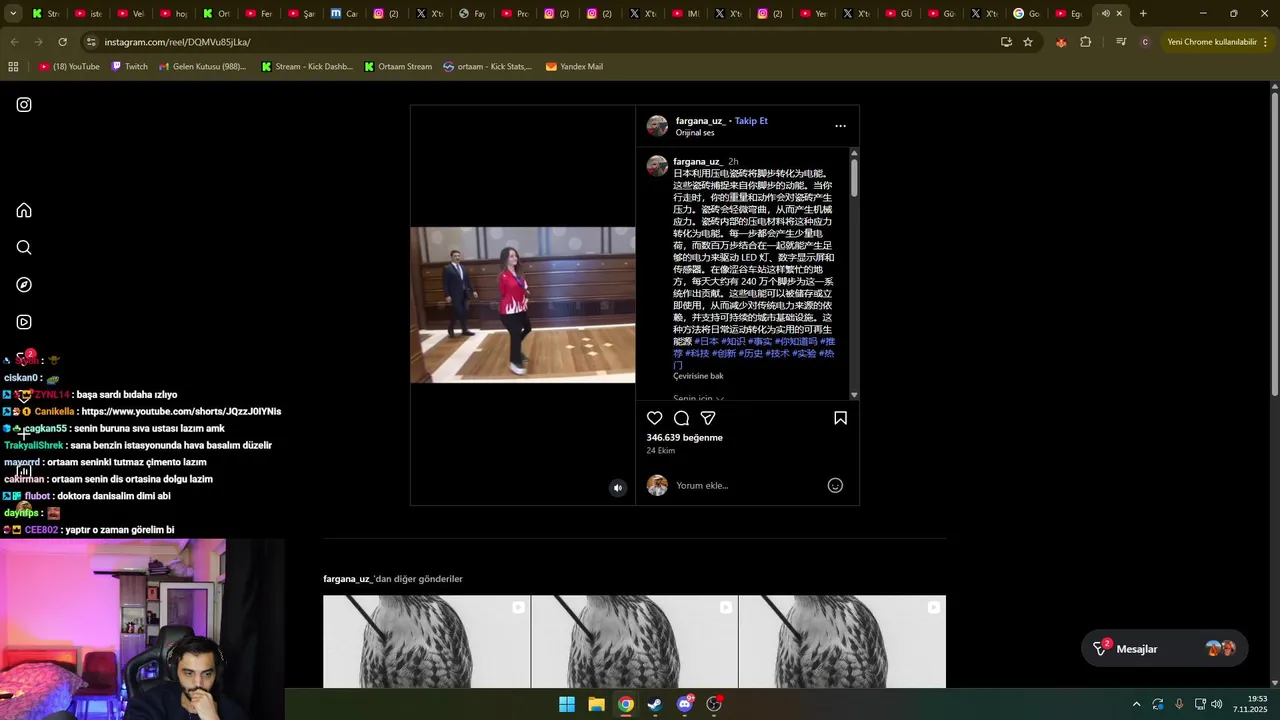The width and height of the screenshot is (1280, 720).
Task: Click fargana_uz_ profile avatar in post header
Action: pos(657,125)
